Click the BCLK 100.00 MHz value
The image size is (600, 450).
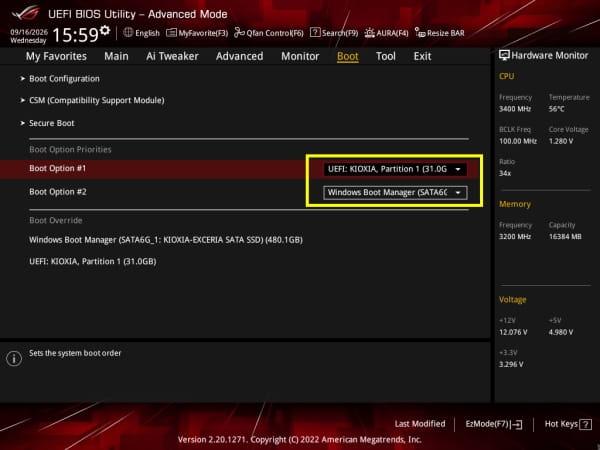point(518,141)
